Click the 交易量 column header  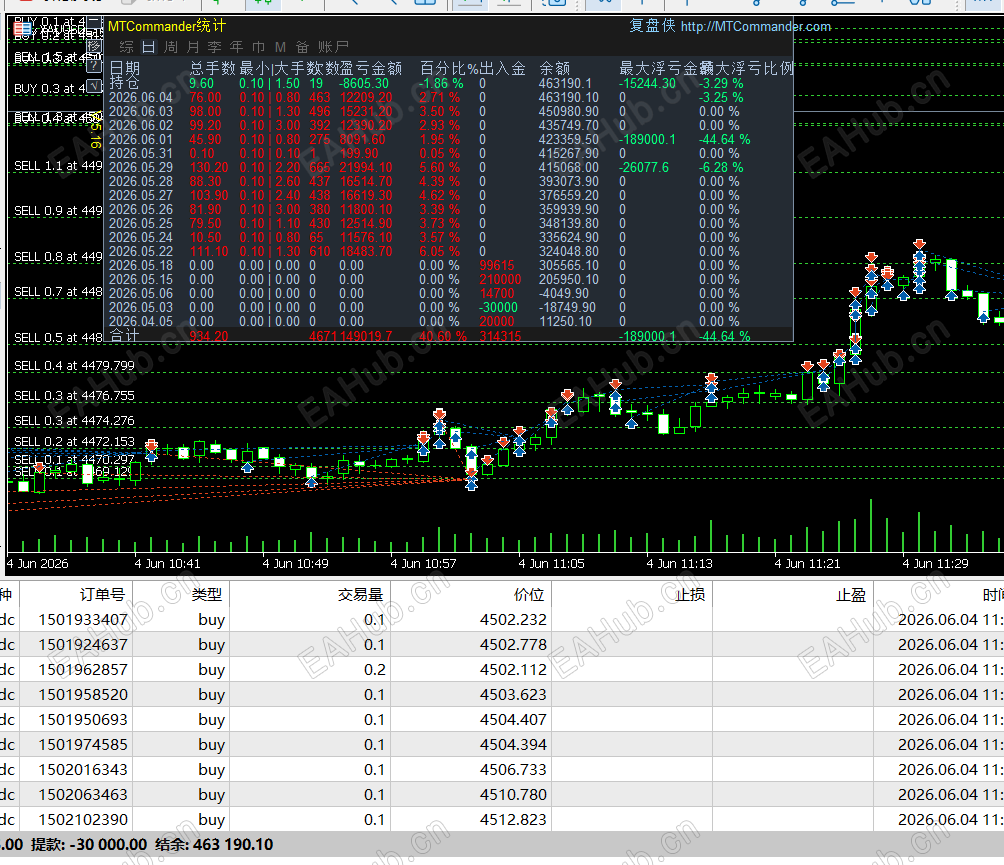click(360, 595)
